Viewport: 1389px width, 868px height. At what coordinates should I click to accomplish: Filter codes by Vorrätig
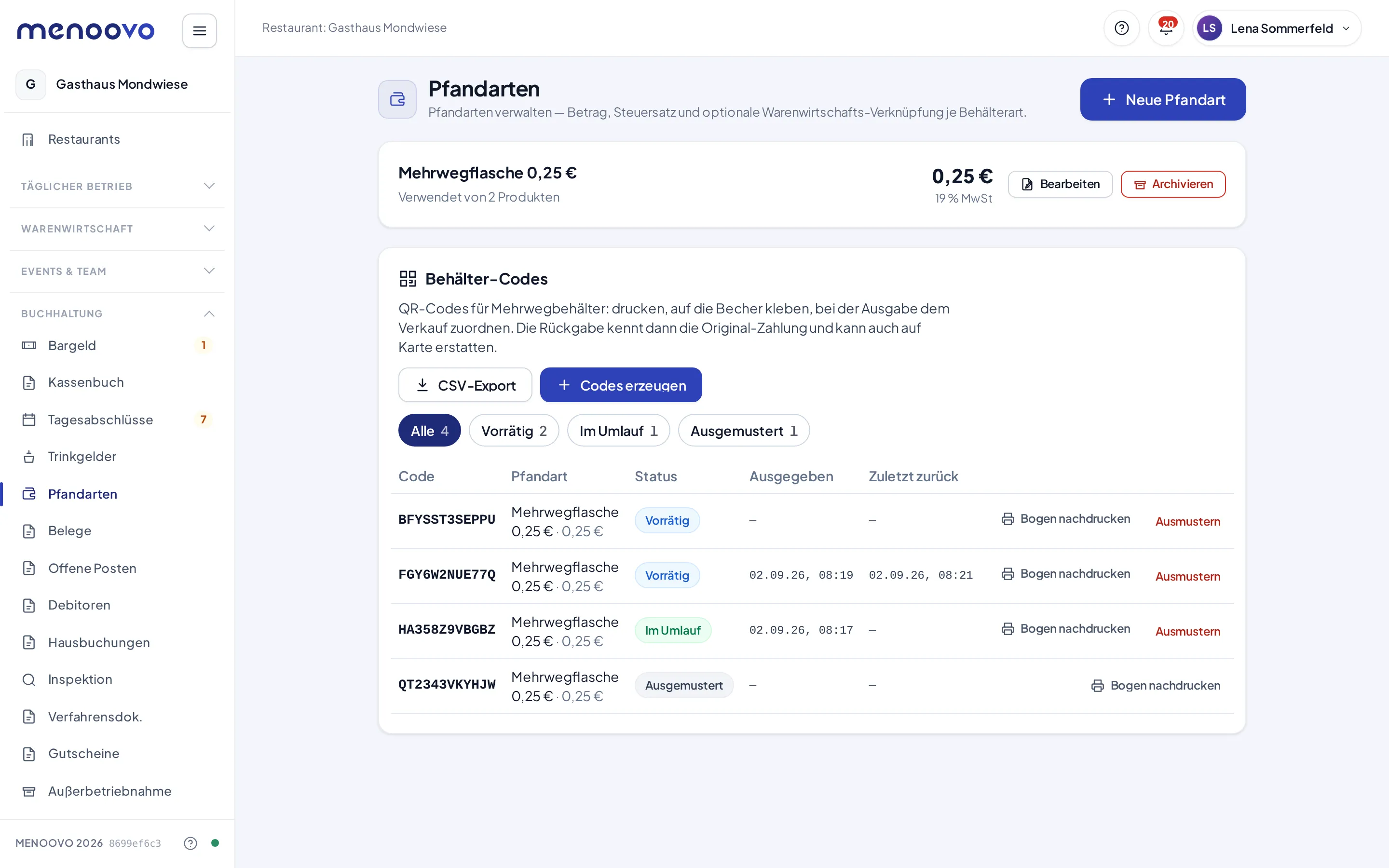click(514, 431)
